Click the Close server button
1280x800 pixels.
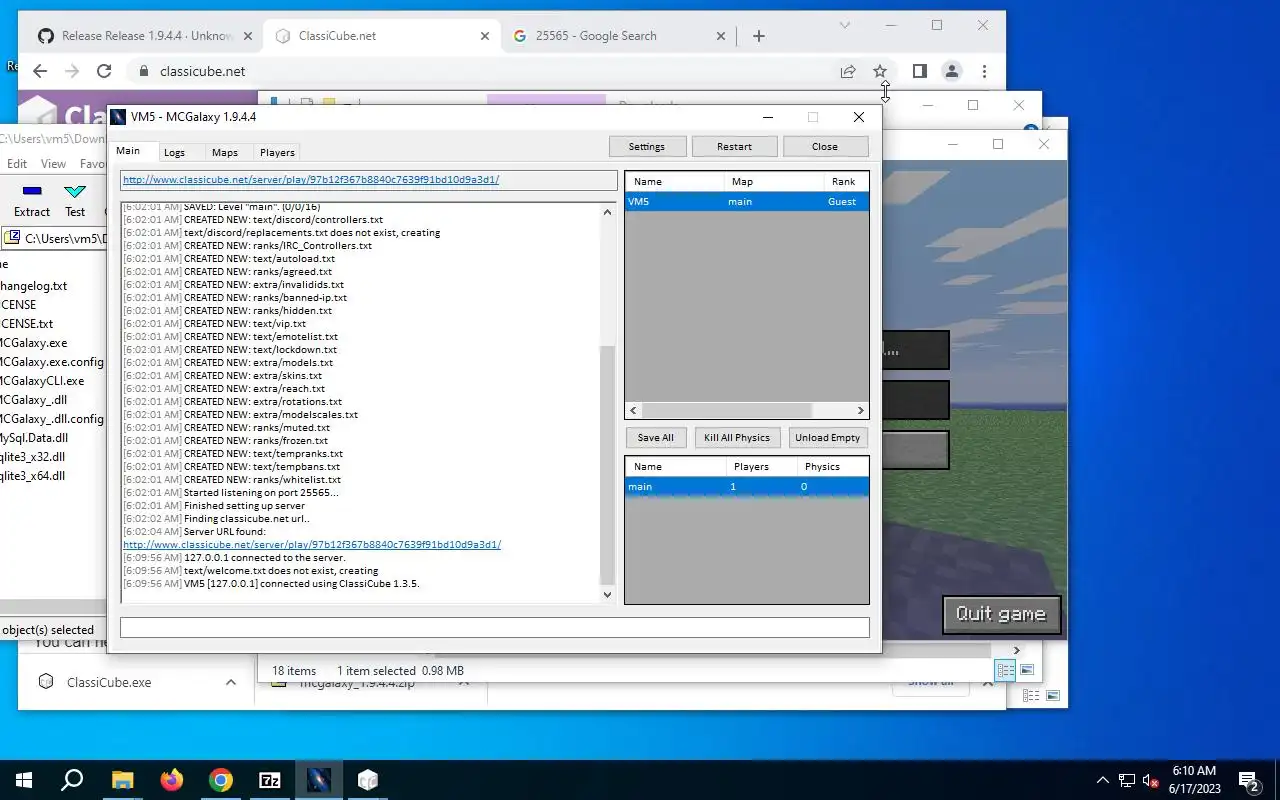tap(825, 146)
